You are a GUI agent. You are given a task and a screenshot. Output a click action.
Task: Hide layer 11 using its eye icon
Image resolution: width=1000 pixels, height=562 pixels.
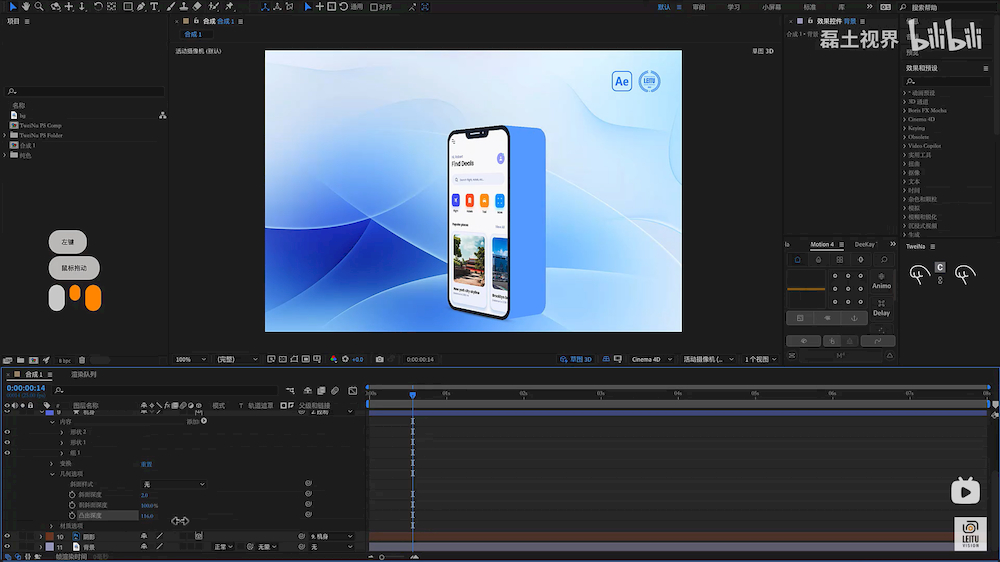pos(7,547)
